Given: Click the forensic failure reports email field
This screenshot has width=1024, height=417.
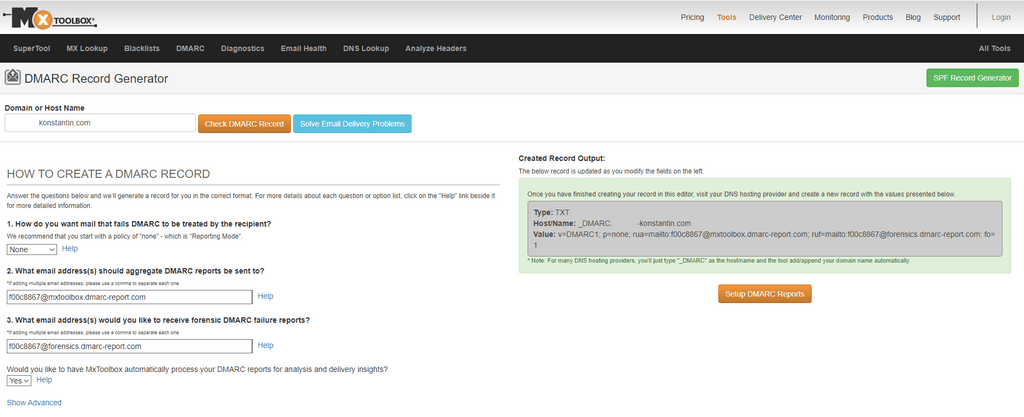Looking at the screenshot, I should 128,346.
